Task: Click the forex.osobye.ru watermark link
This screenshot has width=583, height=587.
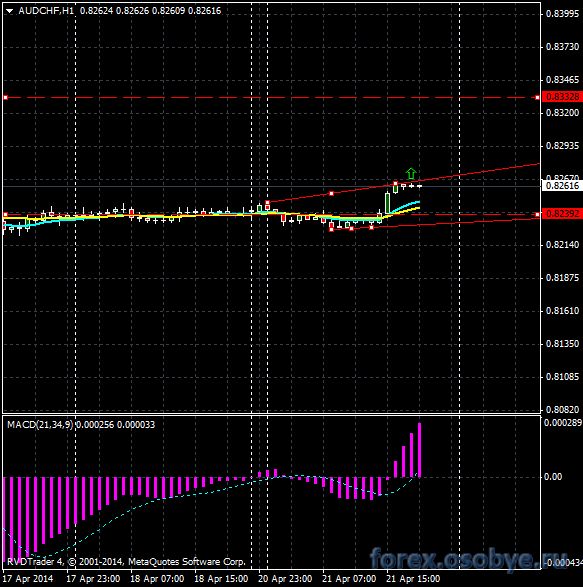Action: coord(468,559)
